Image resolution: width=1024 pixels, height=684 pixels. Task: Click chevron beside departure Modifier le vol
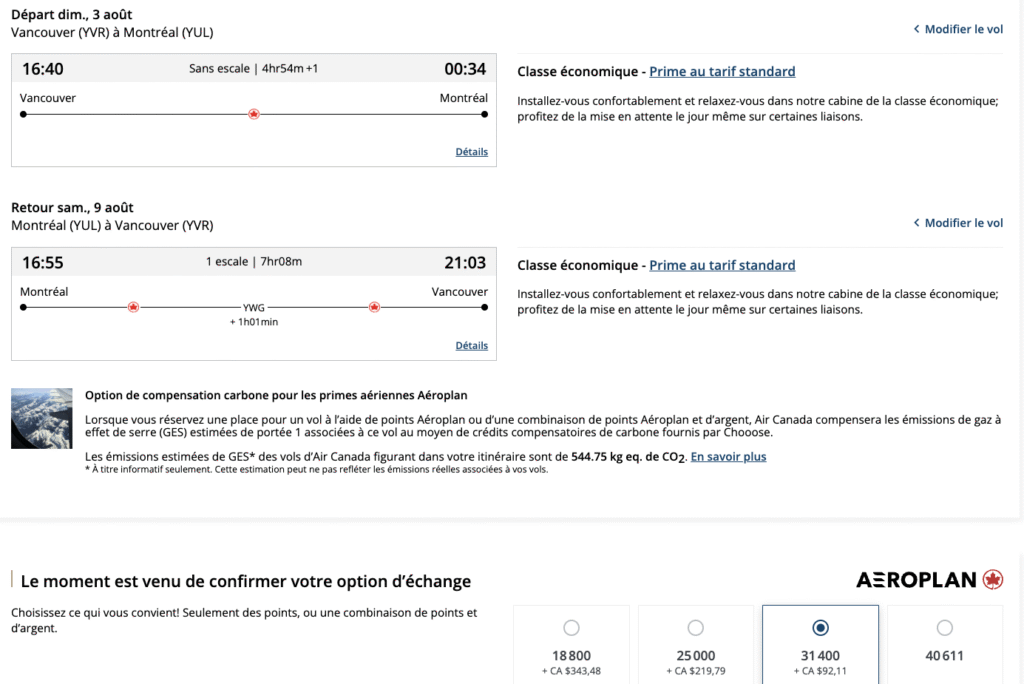pyautogui.click(x=916, y=30)
